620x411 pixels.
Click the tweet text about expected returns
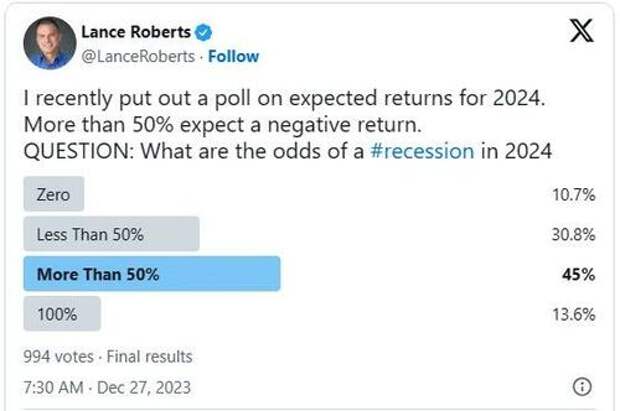(x=288, y=125)
